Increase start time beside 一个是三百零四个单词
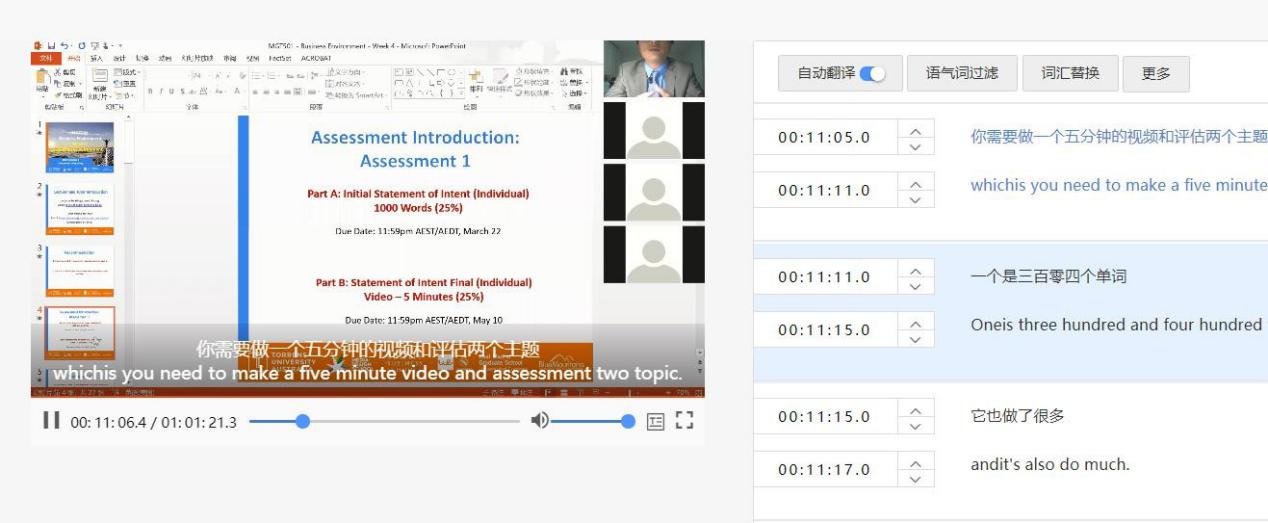 (915, 269)
